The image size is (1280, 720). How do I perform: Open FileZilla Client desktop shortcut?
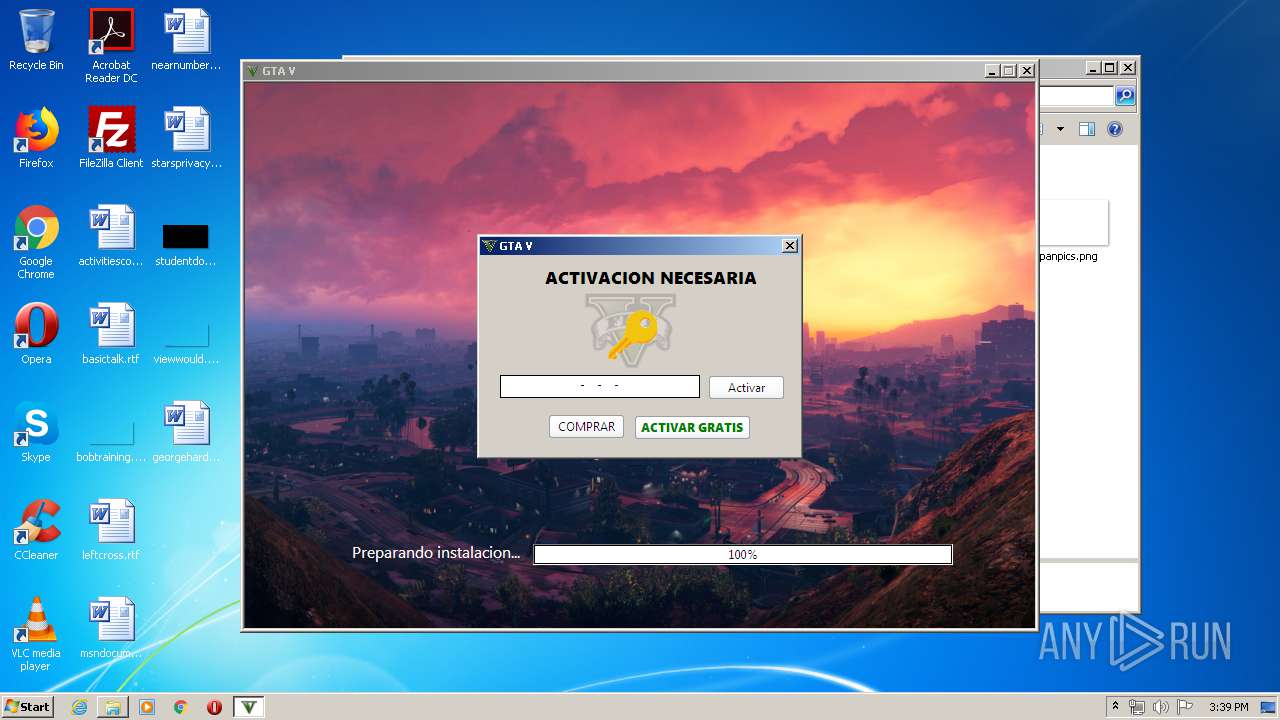pyautogui.click(x=111, y=138)
